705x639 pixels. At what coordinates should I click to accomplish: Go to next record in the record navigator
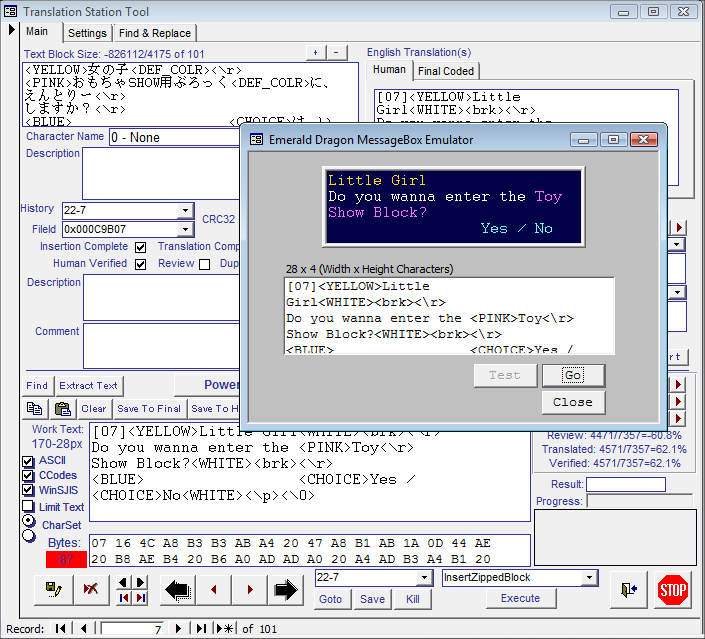pyautogui.click(x=178, y=629)
